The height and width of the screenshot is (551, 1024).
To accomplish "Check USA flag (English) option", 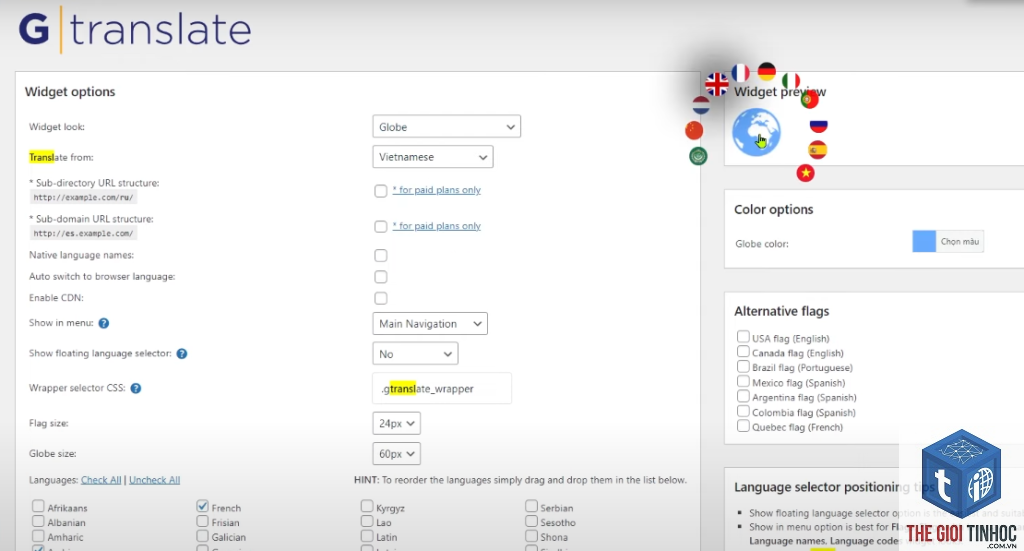I will coord(743,337).
